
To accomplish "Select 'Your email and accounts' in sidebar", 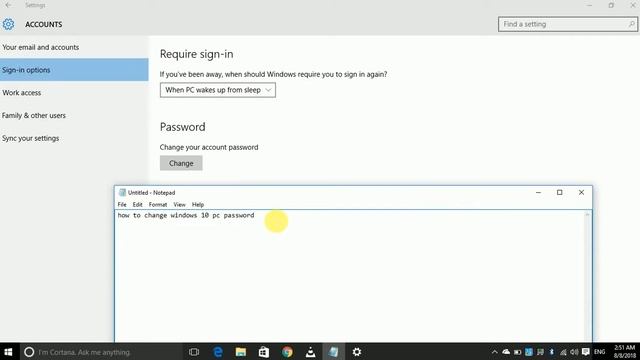I will click(x=74, y=47).
